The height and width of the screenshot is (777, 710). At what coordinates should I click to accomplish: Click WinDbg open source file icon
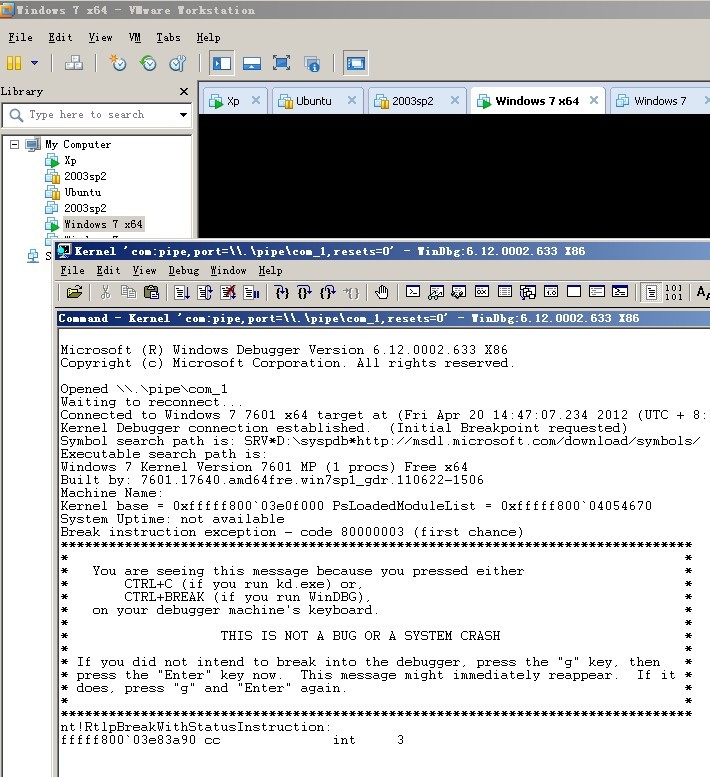point(74,292)
